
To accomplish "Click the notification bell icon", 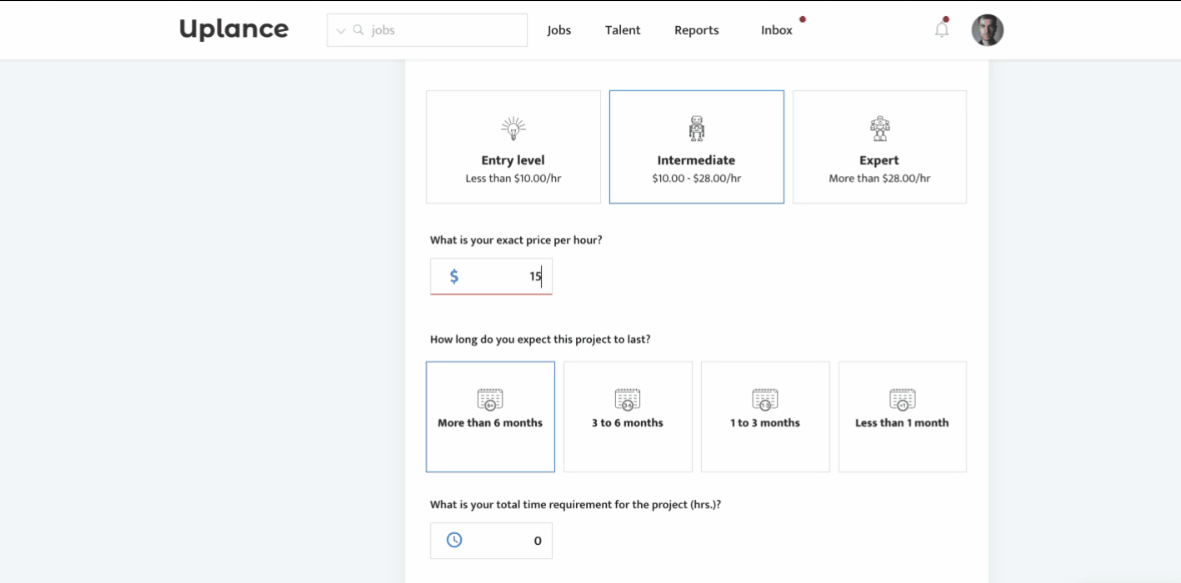I will pyautogui.click(x=941, y=30).
